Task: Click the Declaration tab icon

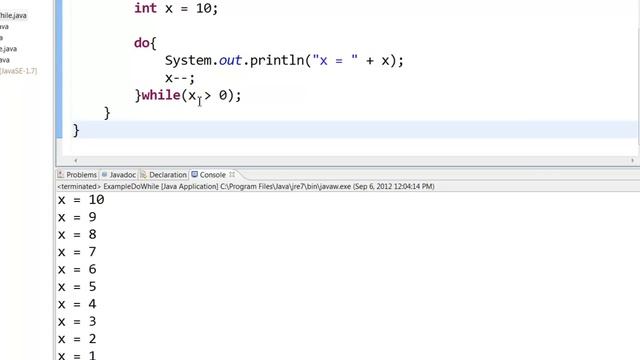Action: click(x=143, y=175)
